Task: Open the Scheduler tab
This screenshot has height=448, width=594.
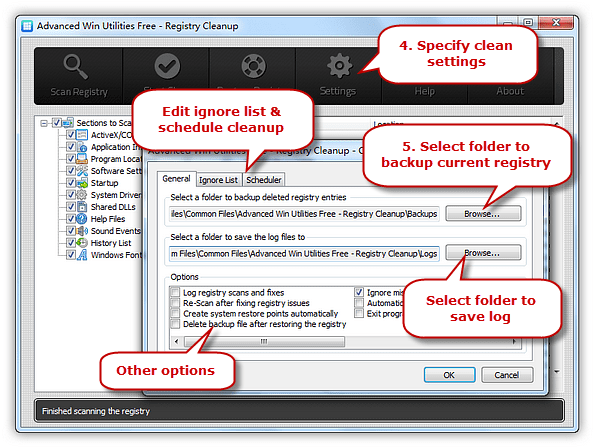Action: [x=264, y=180]
